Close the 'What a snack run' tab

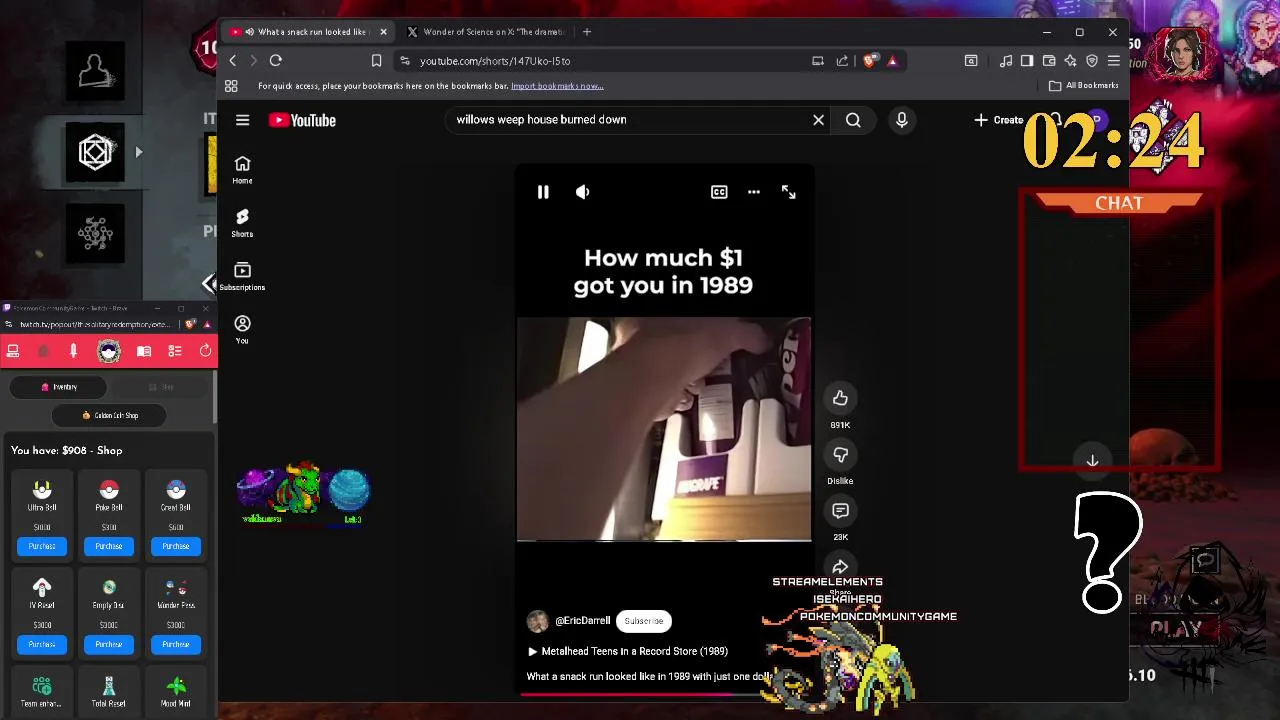(x=383, y=32)
